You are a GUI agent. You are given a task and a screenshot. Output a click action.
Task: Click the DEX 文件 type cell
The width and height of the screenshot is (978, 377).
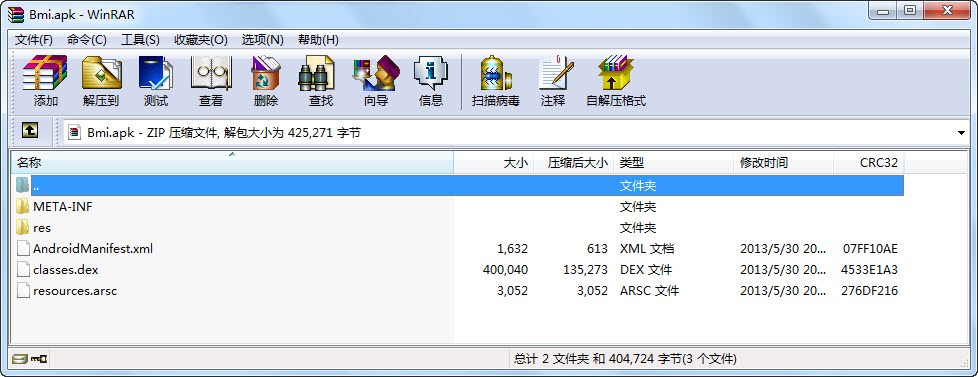[646, 270]
